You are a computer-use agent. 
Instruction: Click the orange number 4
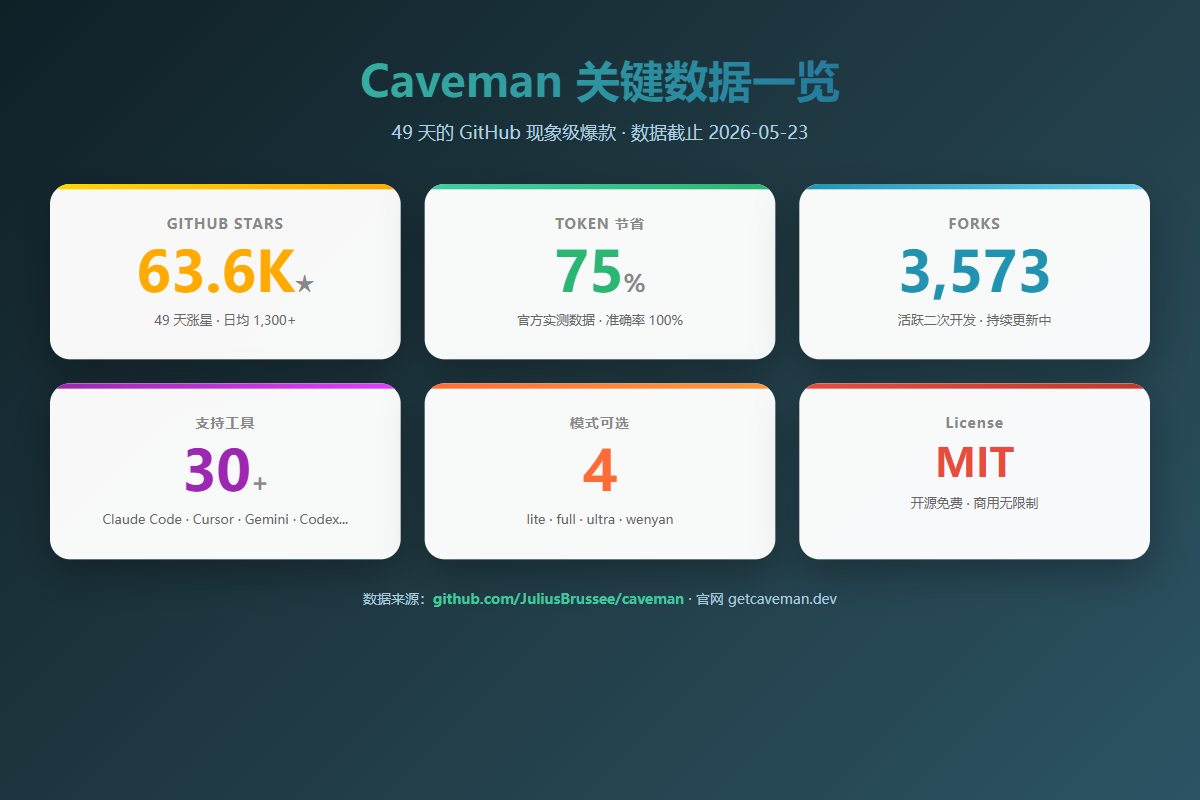[x=600, y=471]
